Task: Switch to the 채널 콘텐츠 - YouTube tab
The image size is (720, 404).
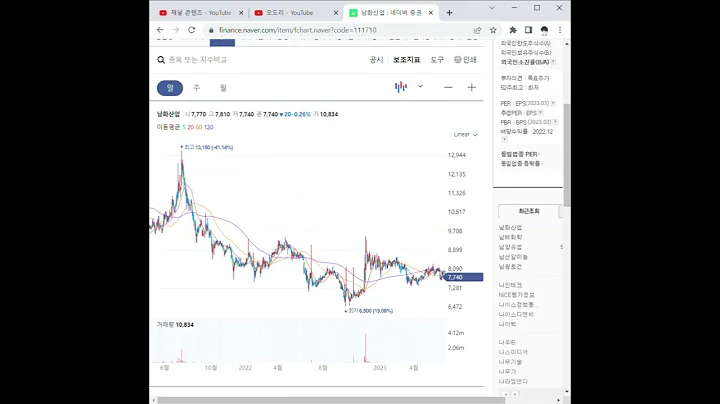Action: tap(200, 13)
